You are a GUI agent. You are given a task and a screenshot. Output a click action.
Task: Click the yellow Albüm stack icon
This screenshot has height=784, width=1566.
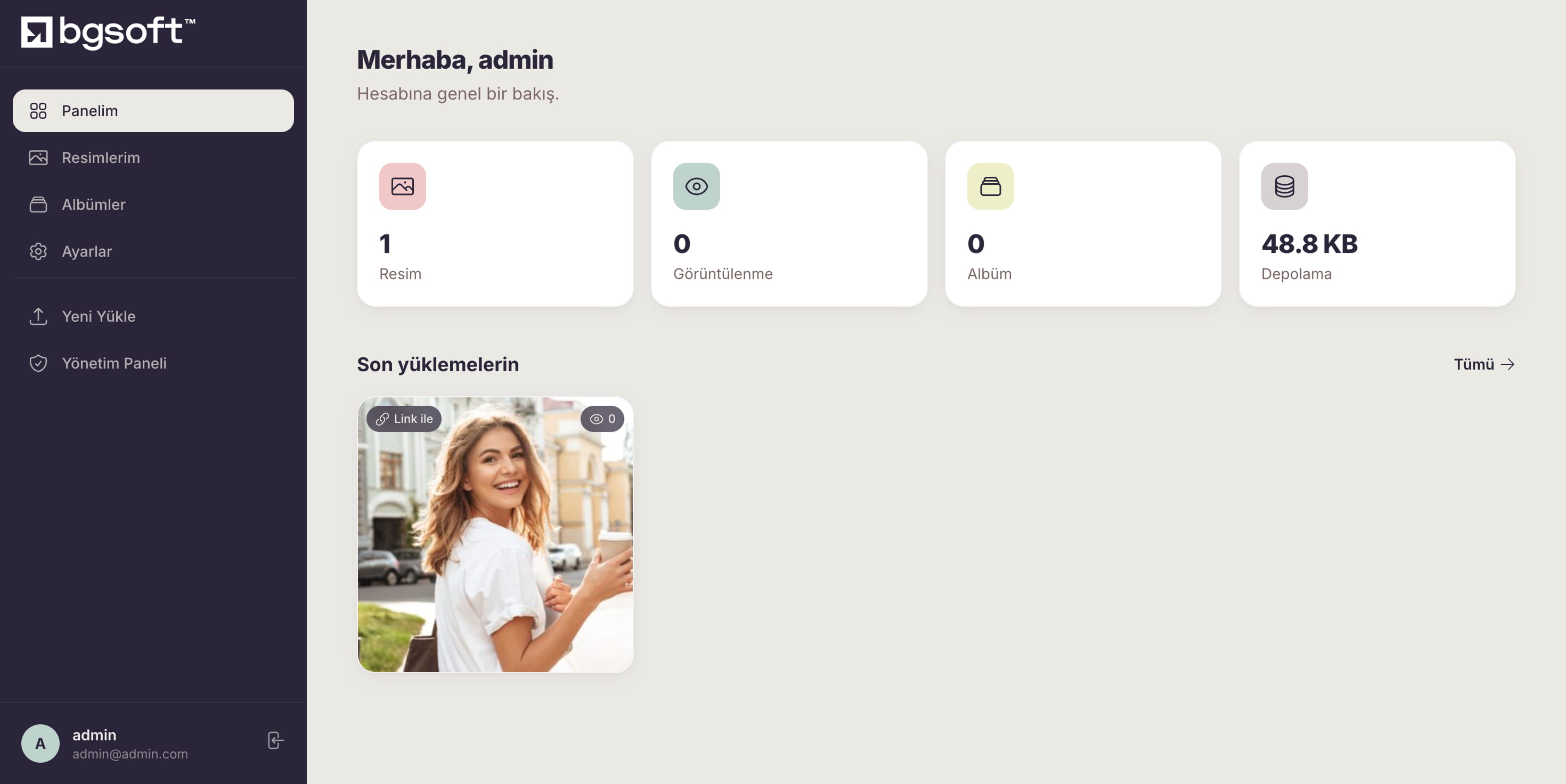coord(990,186)
